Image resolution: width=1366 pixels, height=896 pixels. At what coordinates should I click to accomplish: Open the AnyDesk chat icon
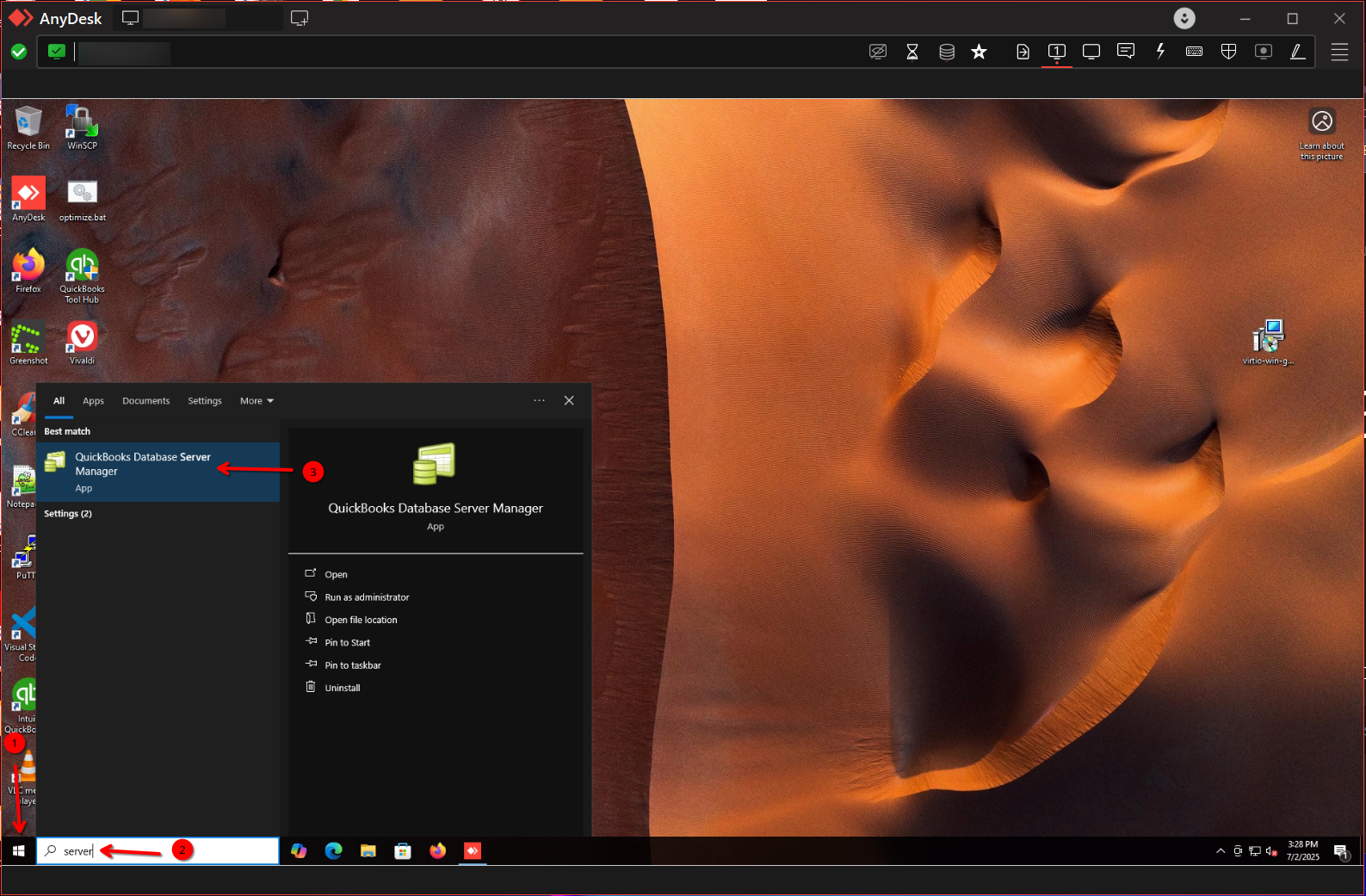pos(1125,52)
